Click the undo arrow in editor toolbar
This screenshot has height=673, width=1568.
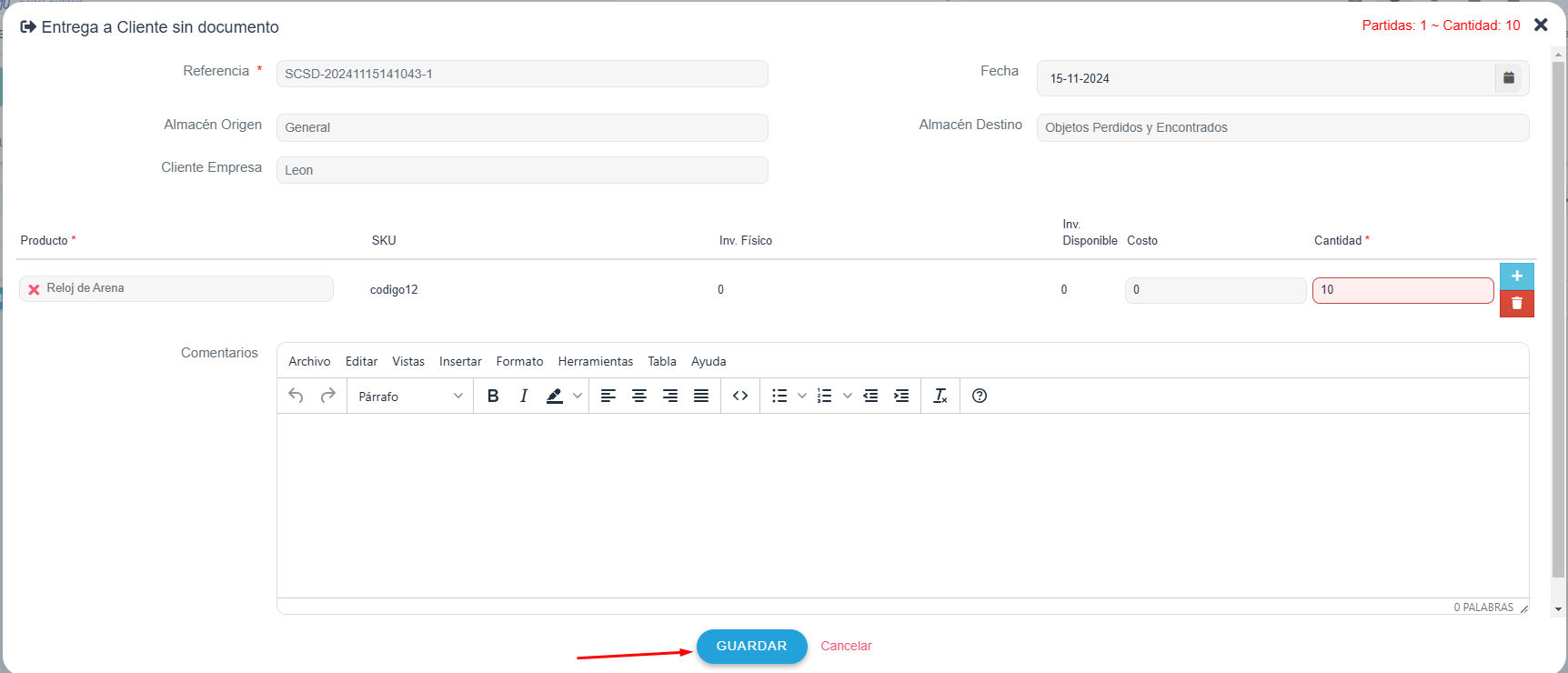[296, 396]
